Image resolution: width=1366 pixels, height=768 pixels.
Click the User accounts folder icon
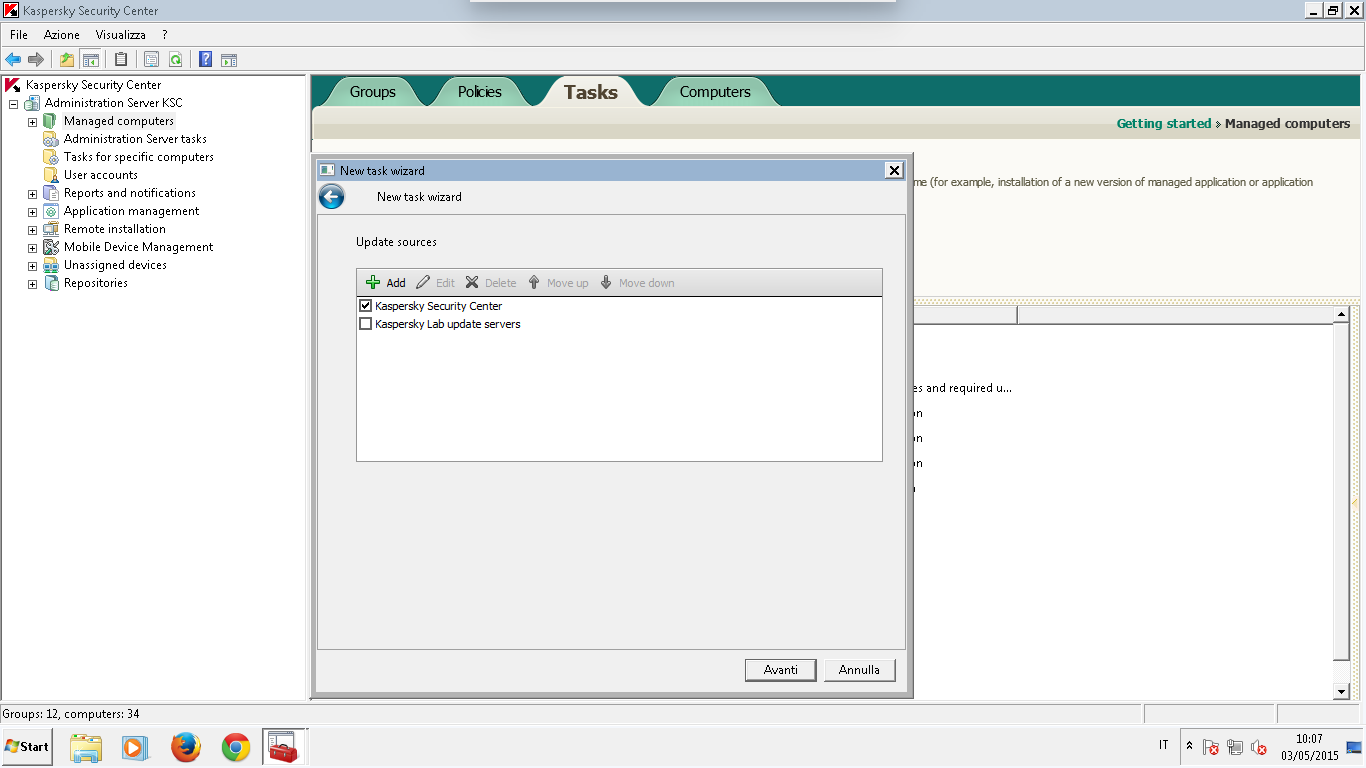pos(51,175)
